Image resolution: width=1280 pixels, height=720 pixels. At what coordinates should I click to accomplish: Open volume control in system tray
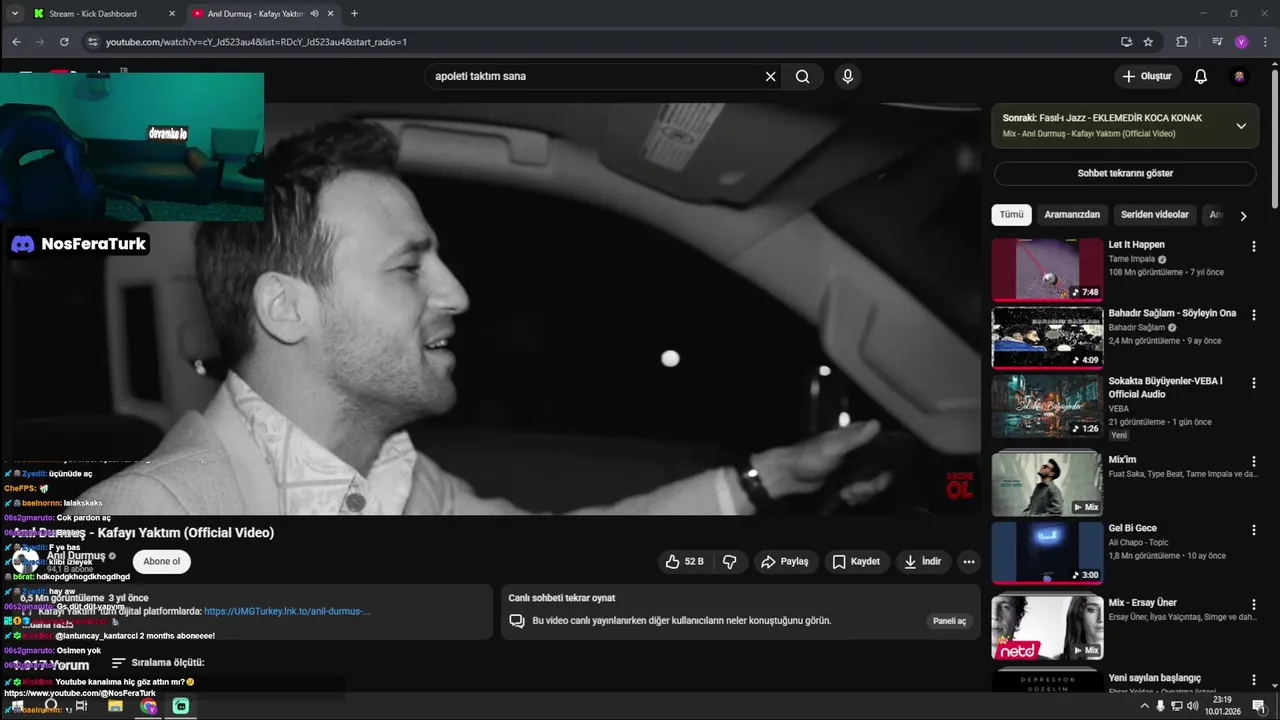[1192, 706]
